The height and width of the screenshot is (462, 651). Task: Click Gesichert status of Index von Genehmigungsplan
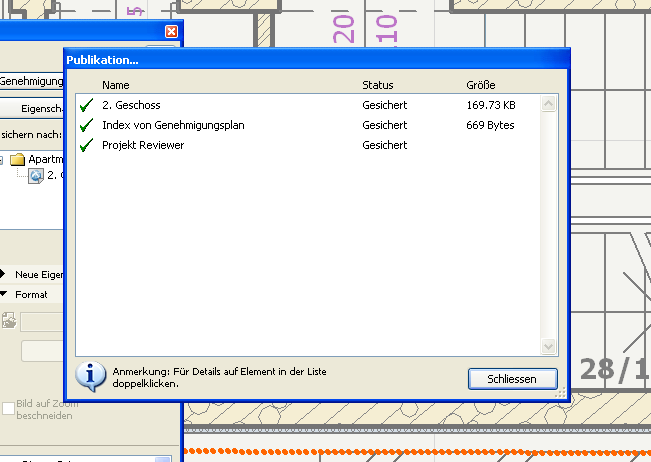coord(384,125)
